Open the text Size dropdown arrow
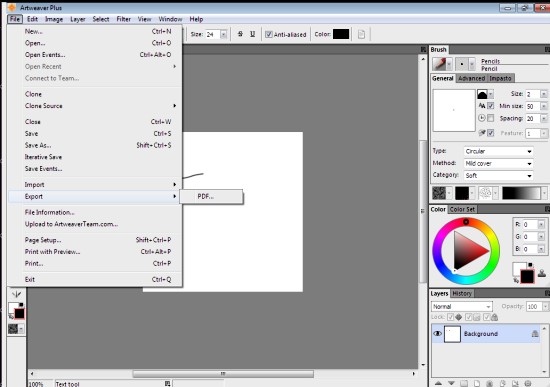 [223, 34]
